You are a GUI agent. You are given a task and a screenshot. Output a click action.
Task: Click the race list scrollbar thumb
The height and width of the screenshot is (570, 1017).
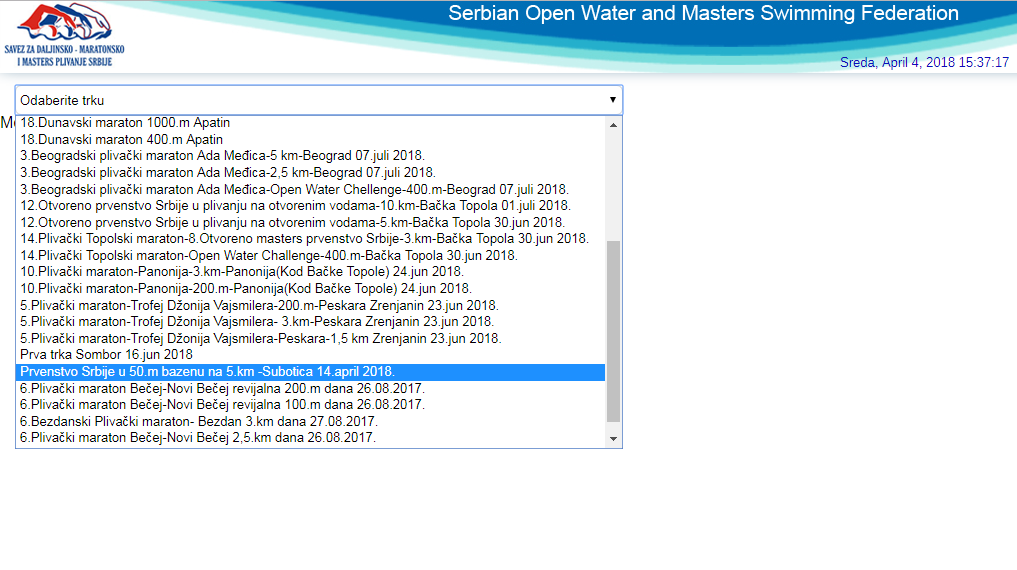pyautogui.click(x=614, y=330)
